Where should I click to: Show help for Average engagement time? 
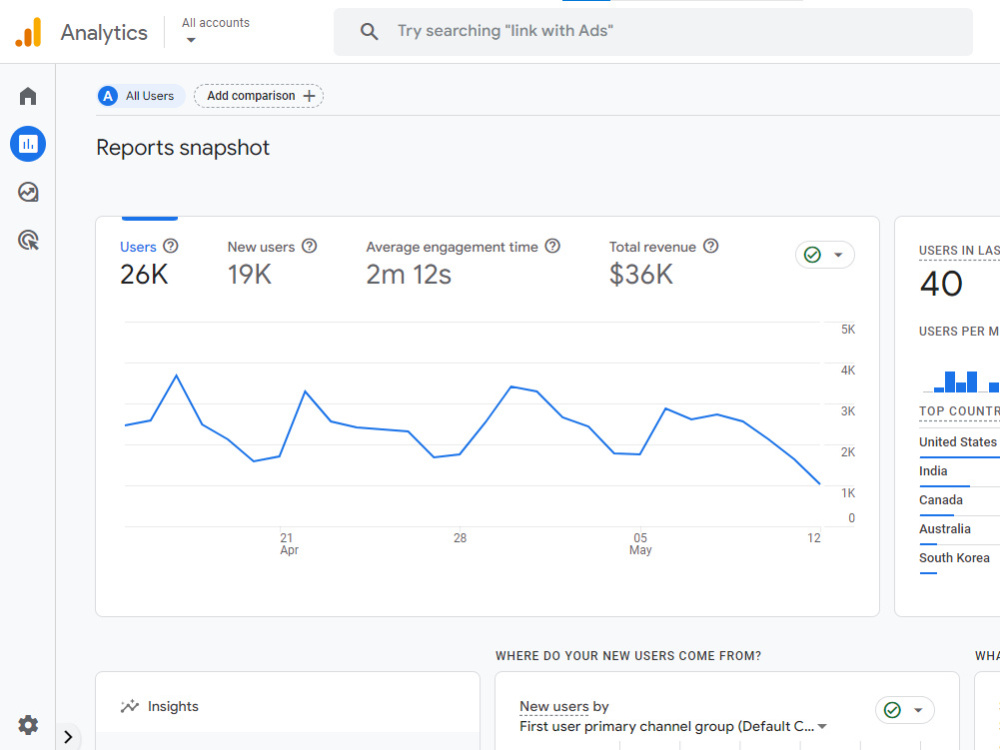553,246
